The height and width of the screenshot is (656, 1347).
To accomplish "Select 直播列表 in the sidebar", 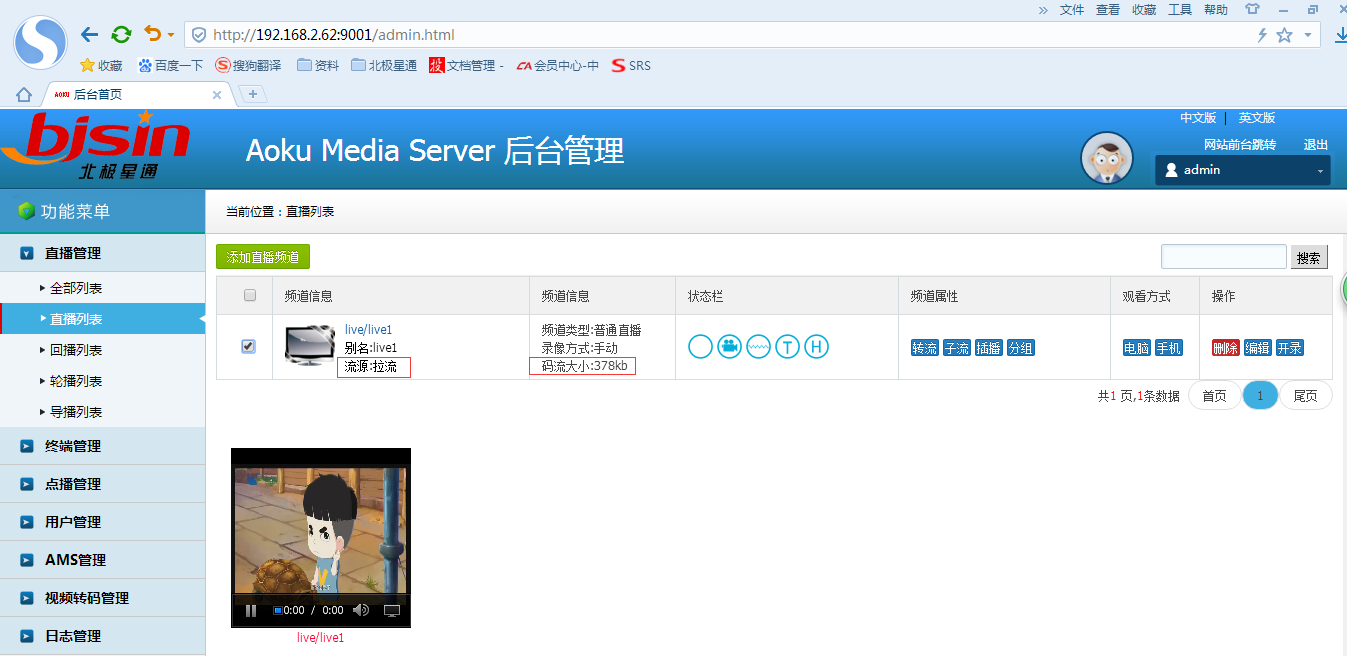I will pos(102,319).
